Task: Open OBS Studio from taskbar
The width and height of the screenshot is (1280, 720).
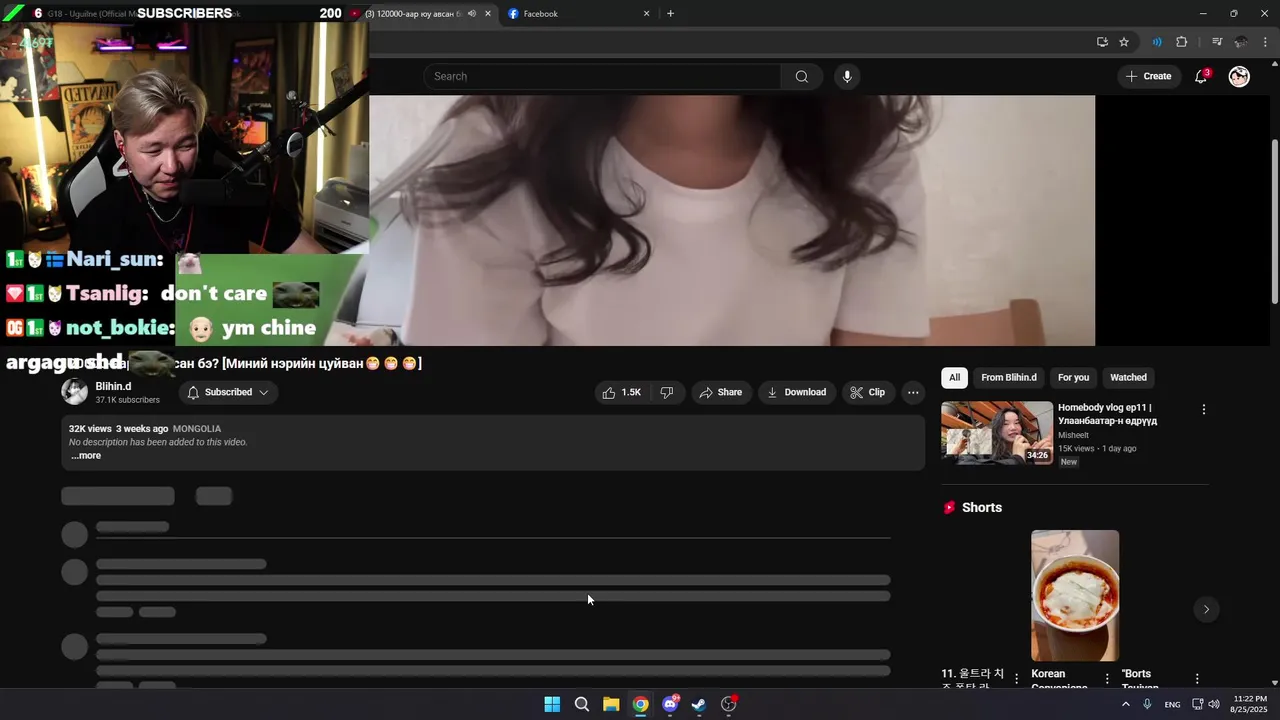Action: [729, 704]
